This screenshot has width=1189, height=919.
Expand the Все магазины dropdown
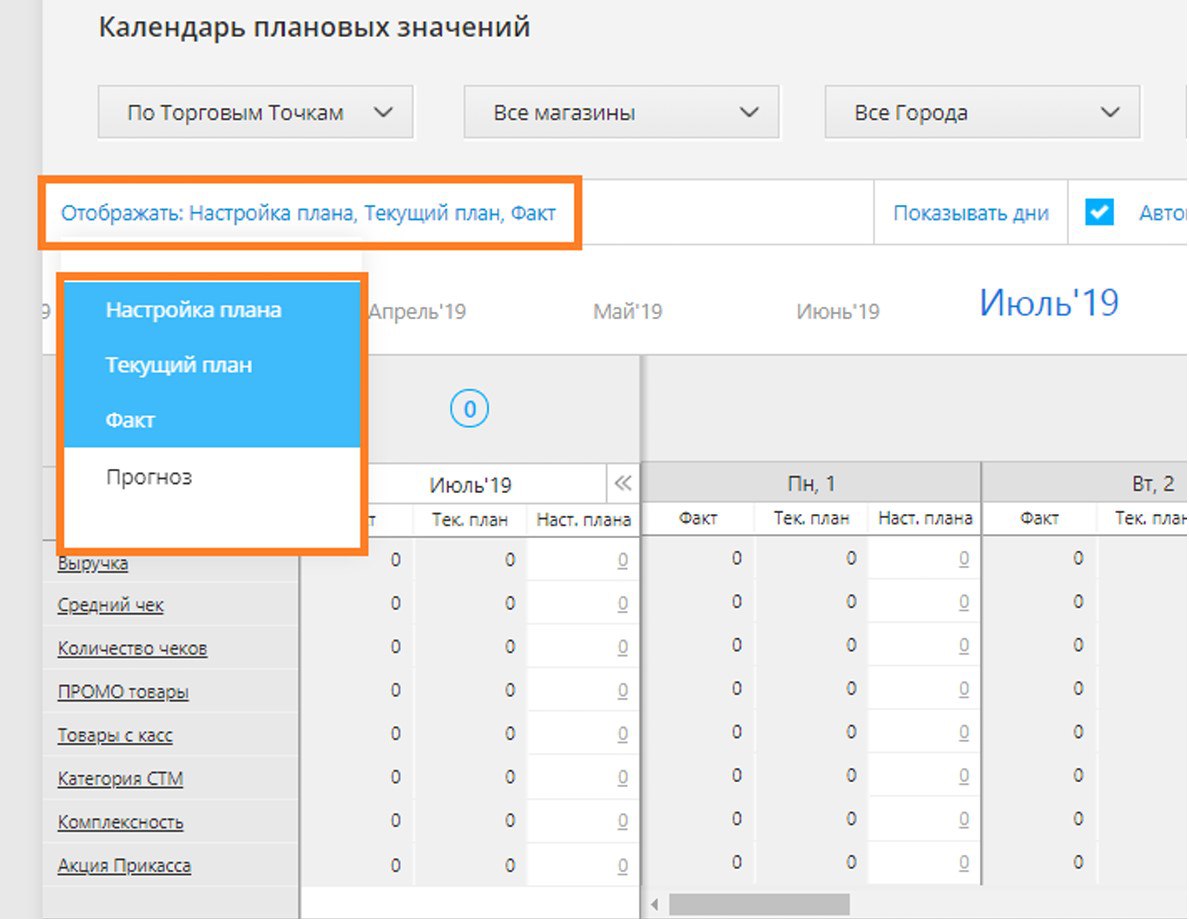(620, 113)
